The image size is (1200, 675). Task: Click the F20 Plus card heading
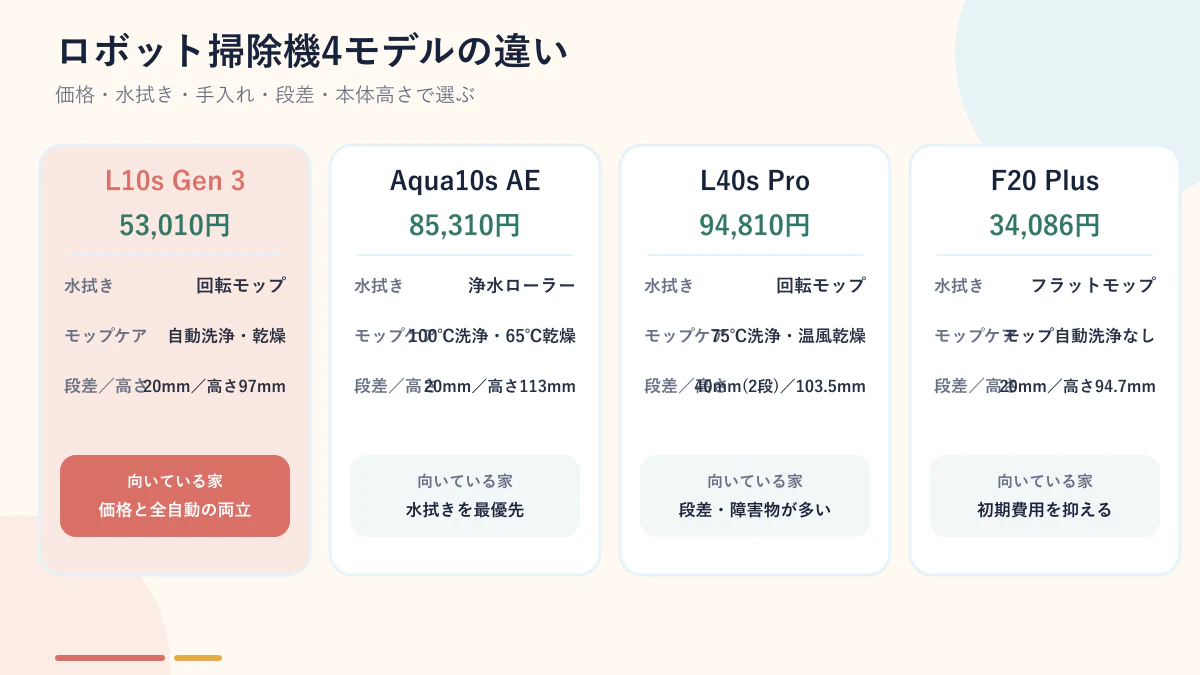(1045, 181)
